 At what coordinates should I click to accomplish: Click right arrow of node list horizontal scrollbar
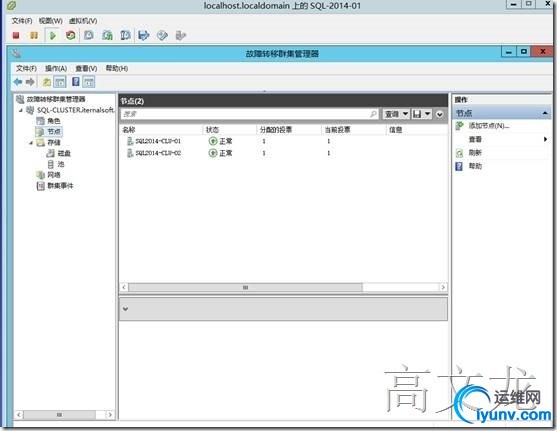[443, 287]
